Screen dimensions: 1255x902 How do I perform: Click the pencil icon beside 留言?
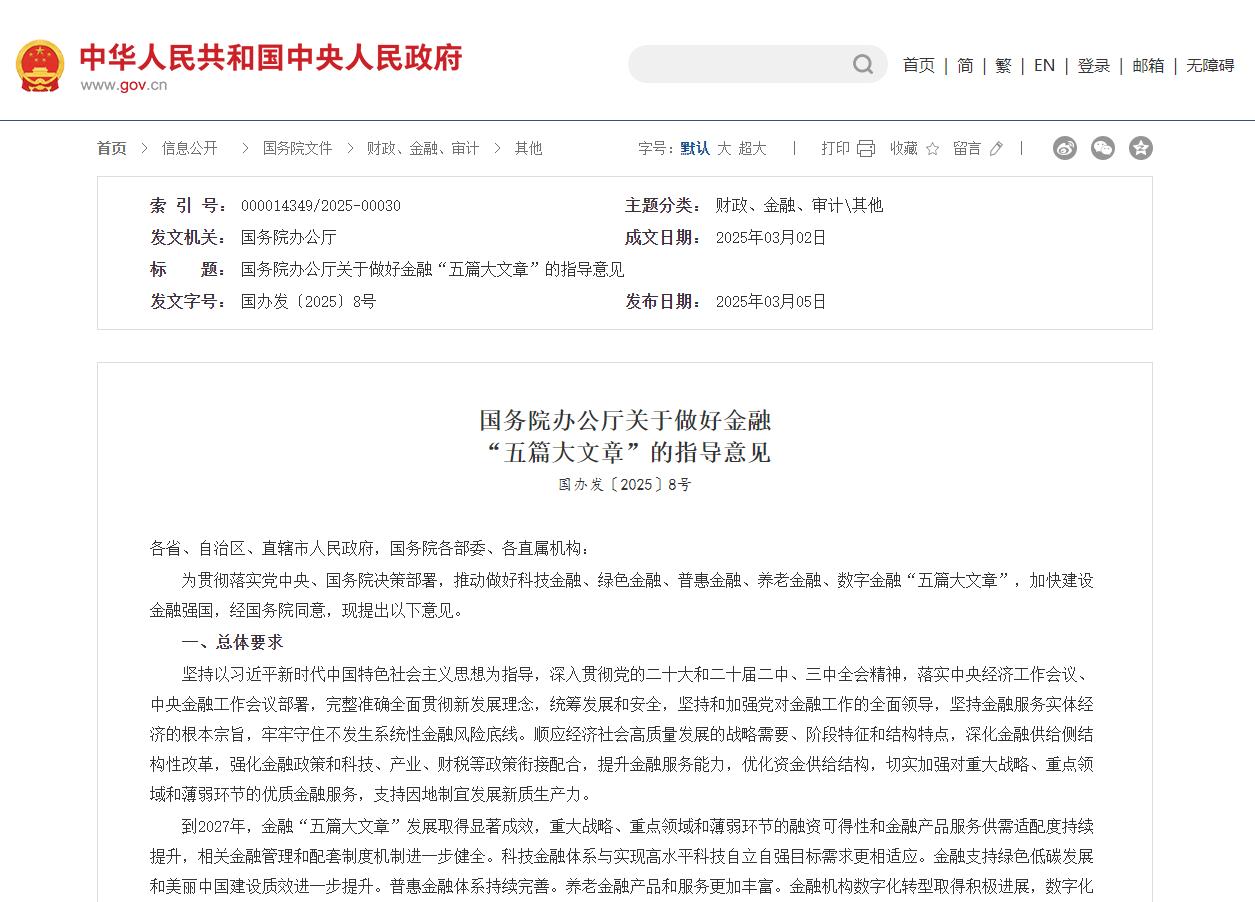[995, 149]
